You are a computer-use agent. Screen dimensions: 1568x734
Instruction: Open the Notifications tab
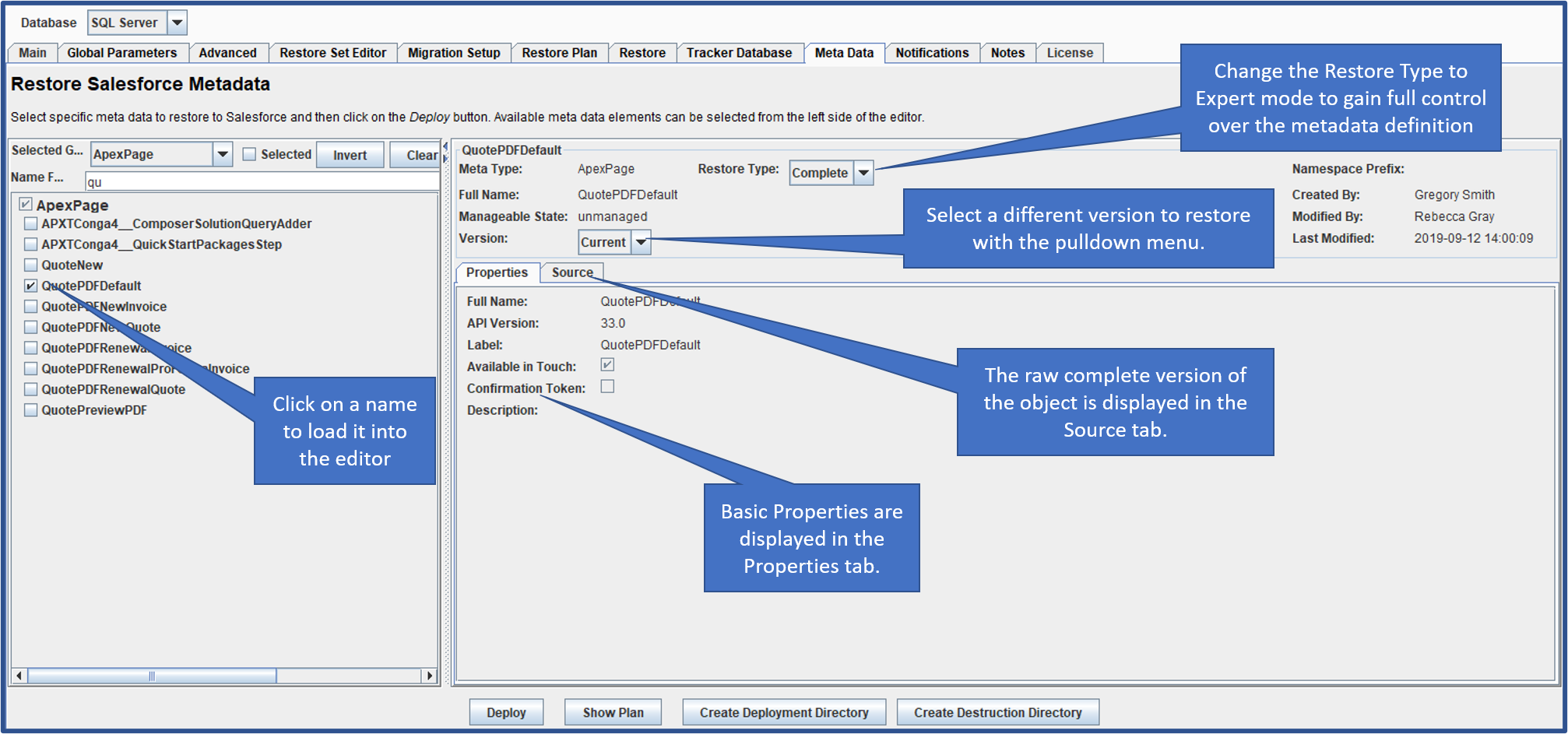(932, 53)
